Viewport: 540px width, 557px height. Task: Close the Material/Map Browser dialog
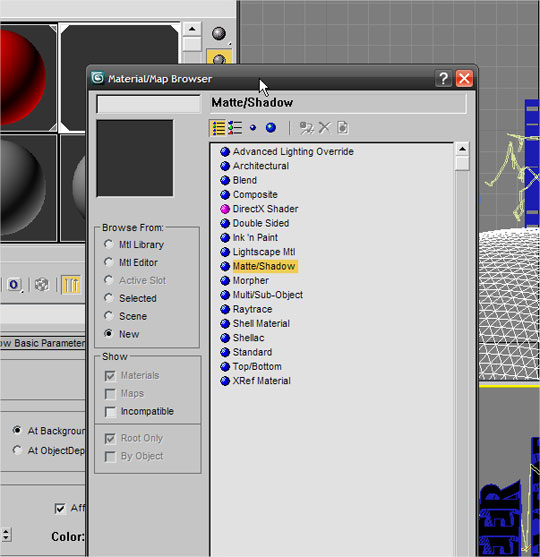[464, 78]
